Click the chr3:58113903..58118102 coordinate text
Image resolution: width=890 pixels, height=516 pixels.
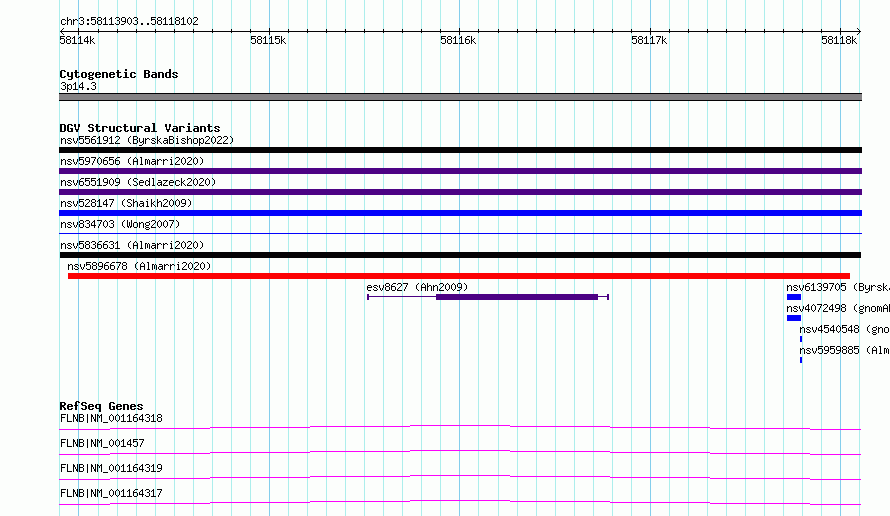(x=129, y=22)
